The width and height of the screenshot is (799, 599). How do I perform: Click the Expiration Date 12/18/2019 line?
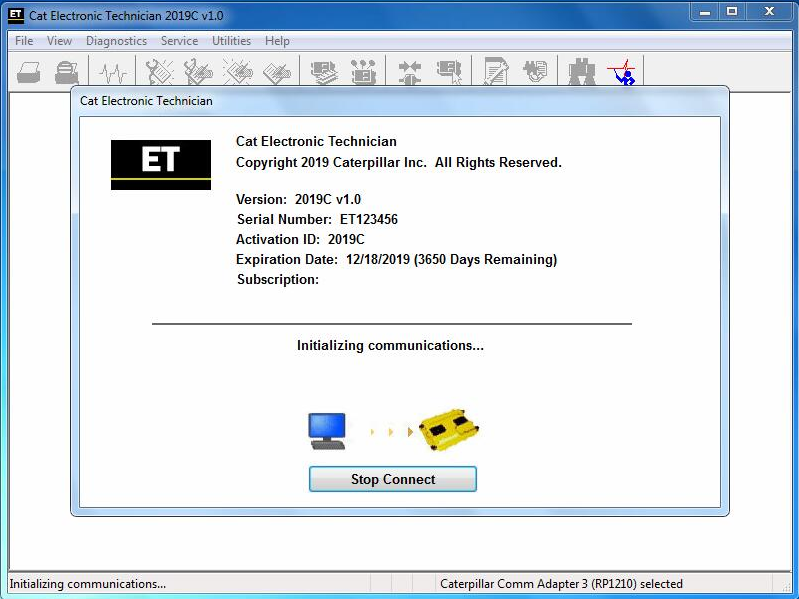396,259
